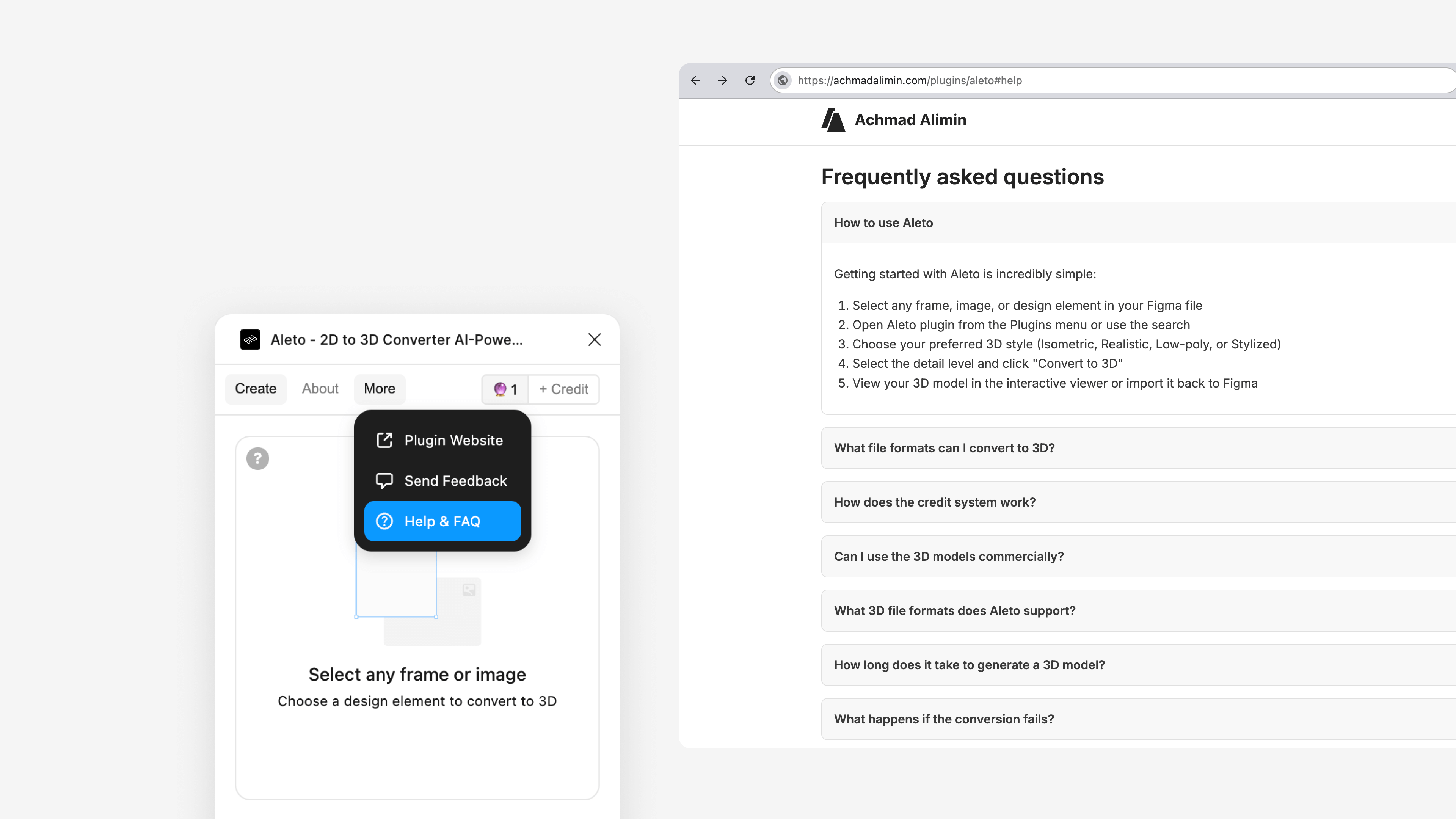The height and width of the screenshot is (819, 1456).
Task: Click the speech bubble icon next to Send Feedback
Action: pyautogui.click(x=384, y=480)
